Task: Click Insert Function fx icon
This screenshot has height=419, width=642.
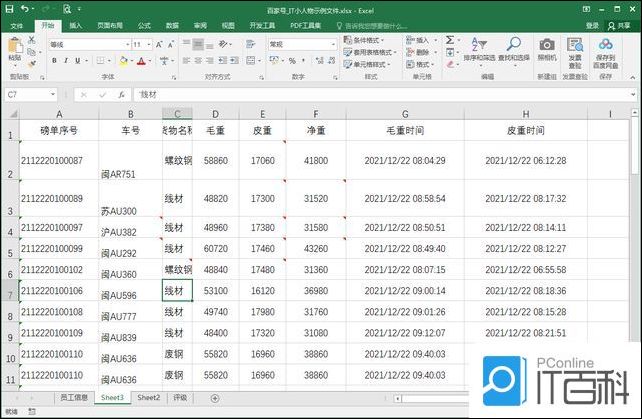Action: (x=121, y=95)
